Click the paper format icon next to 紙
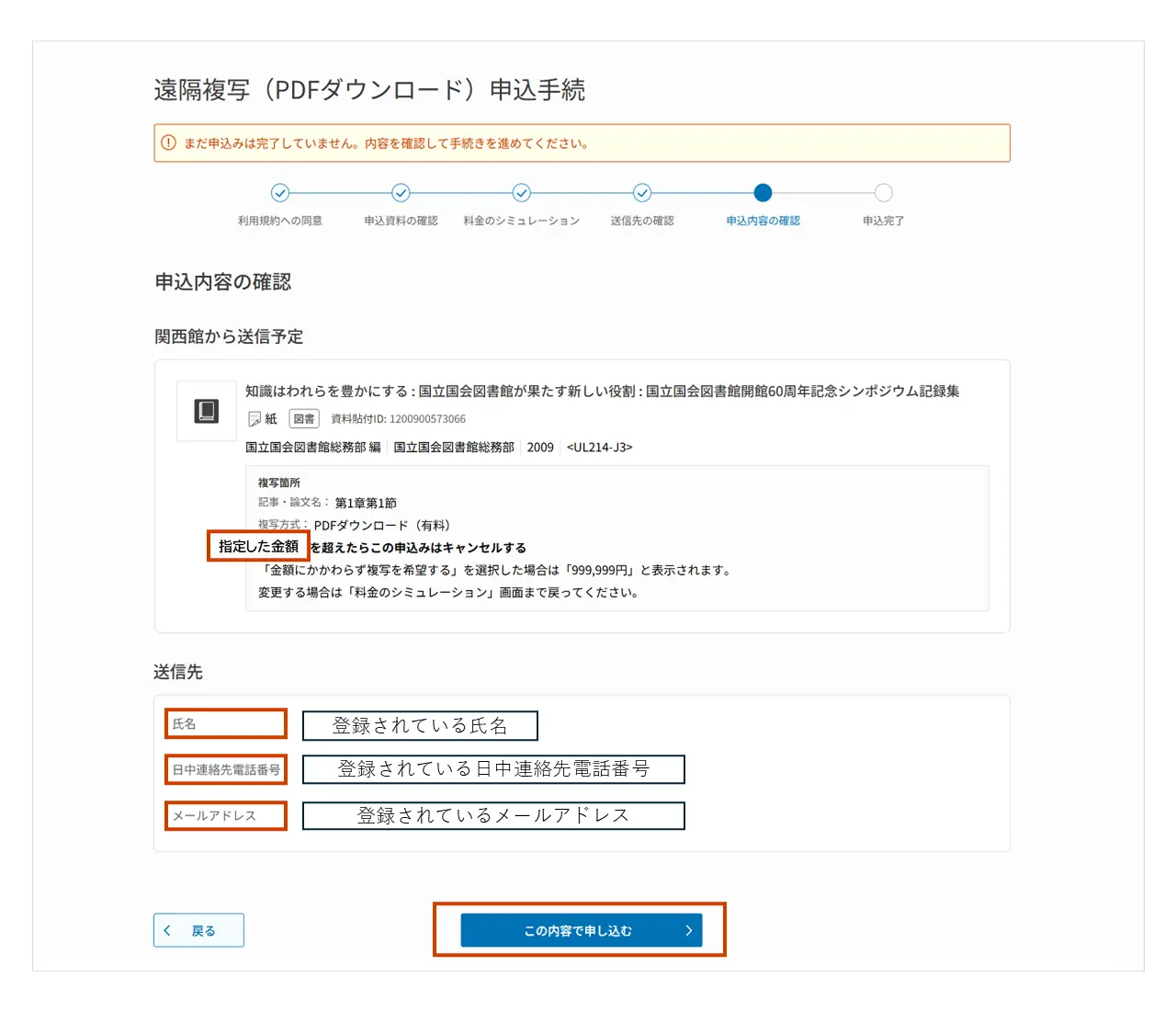 click(x=254, y=419)
